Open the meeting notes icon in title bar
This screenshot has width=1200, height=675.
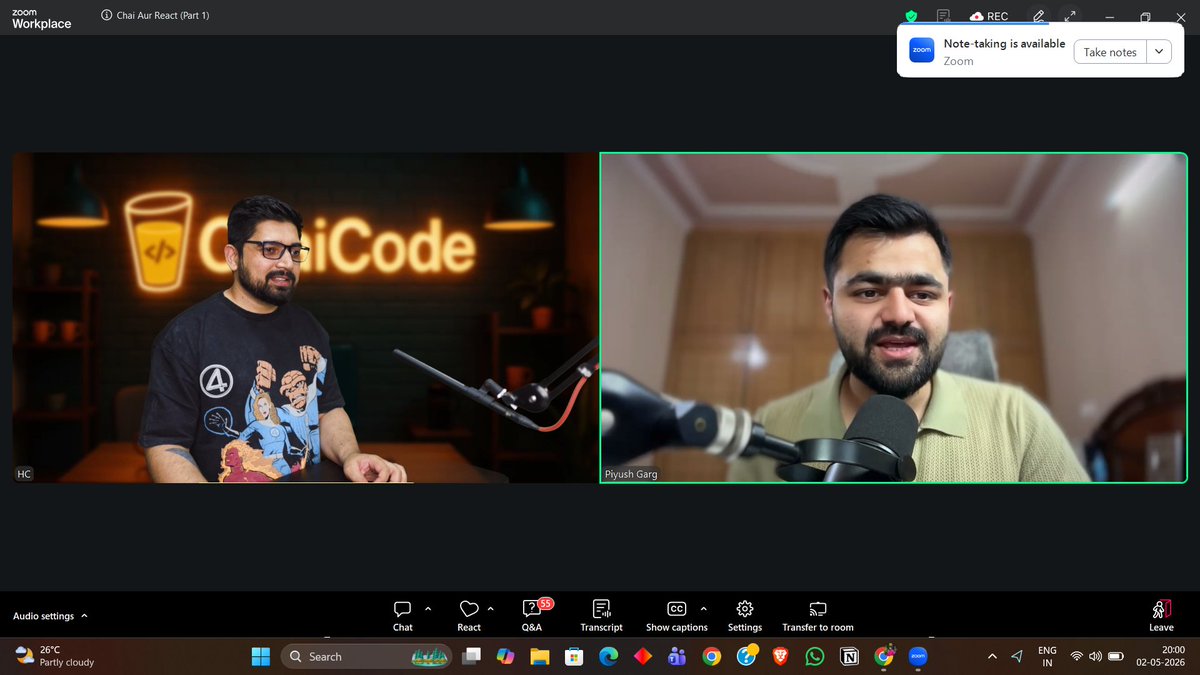[943, 16]
